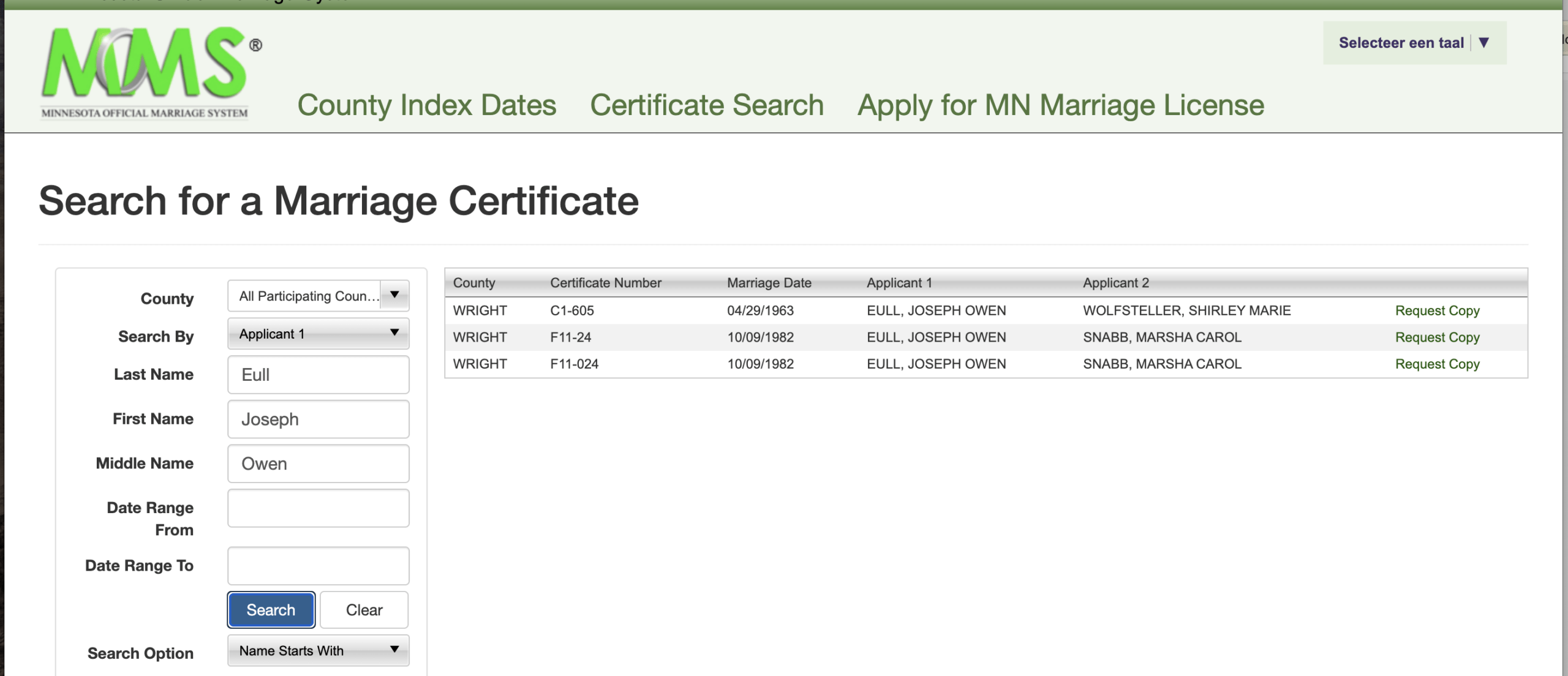Click into the Middle Name Owen field

click(318, 464)
